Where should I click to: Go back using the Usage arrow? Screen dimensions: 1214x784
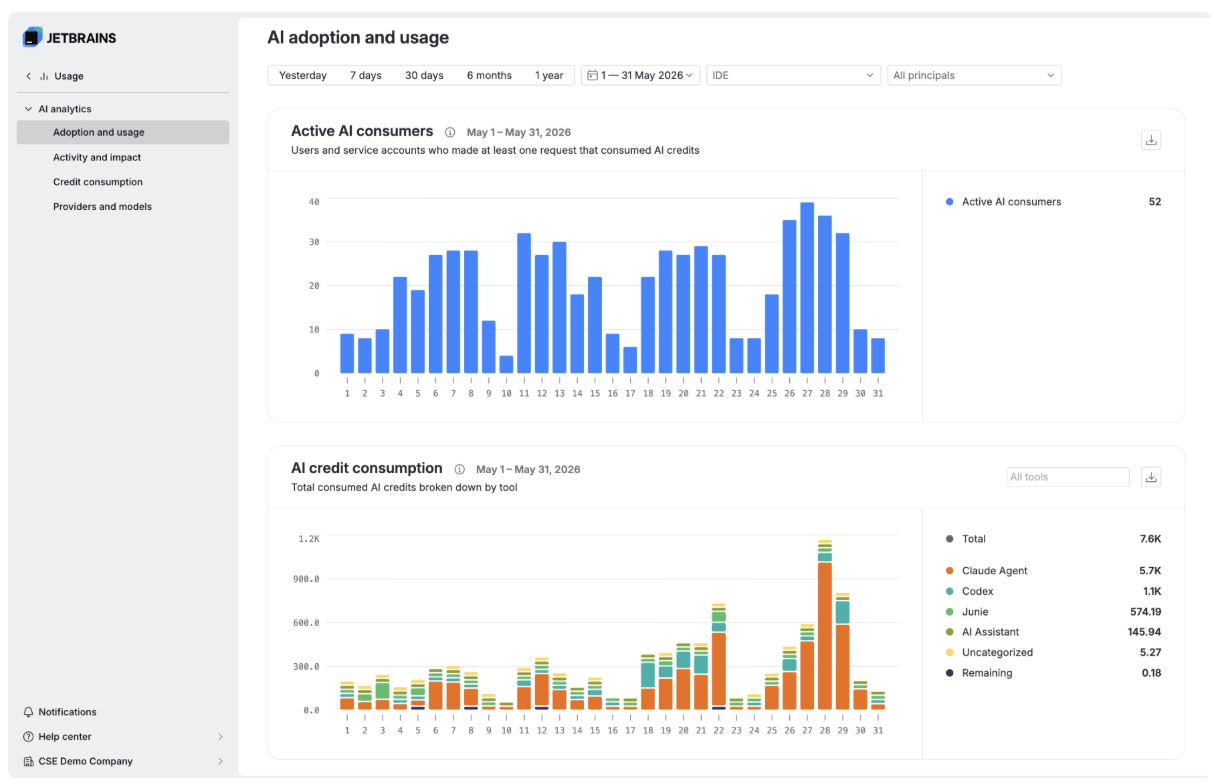(28, 76)
